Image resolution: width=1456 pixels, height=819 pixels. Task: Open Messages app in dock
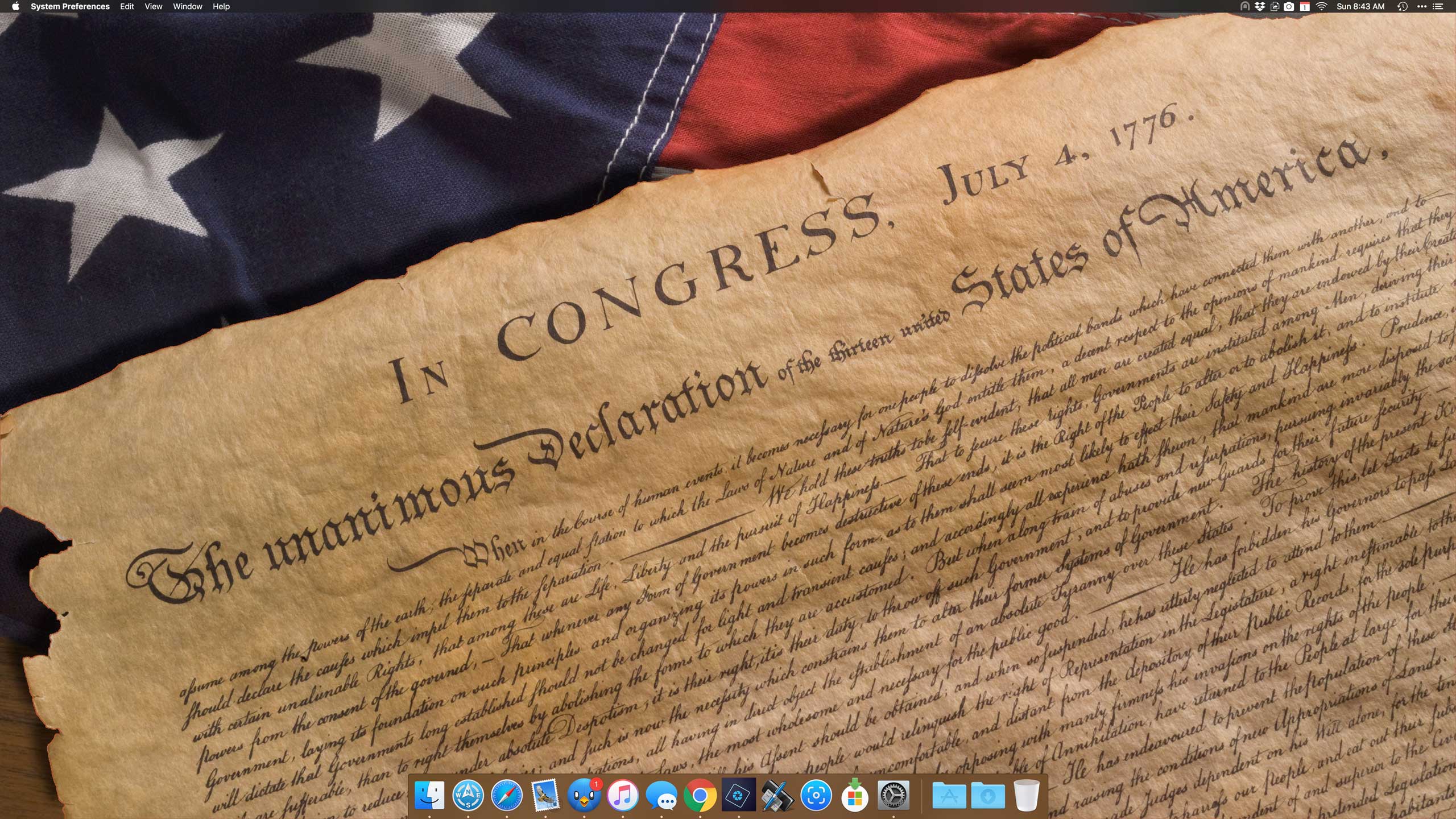(661, 795)
